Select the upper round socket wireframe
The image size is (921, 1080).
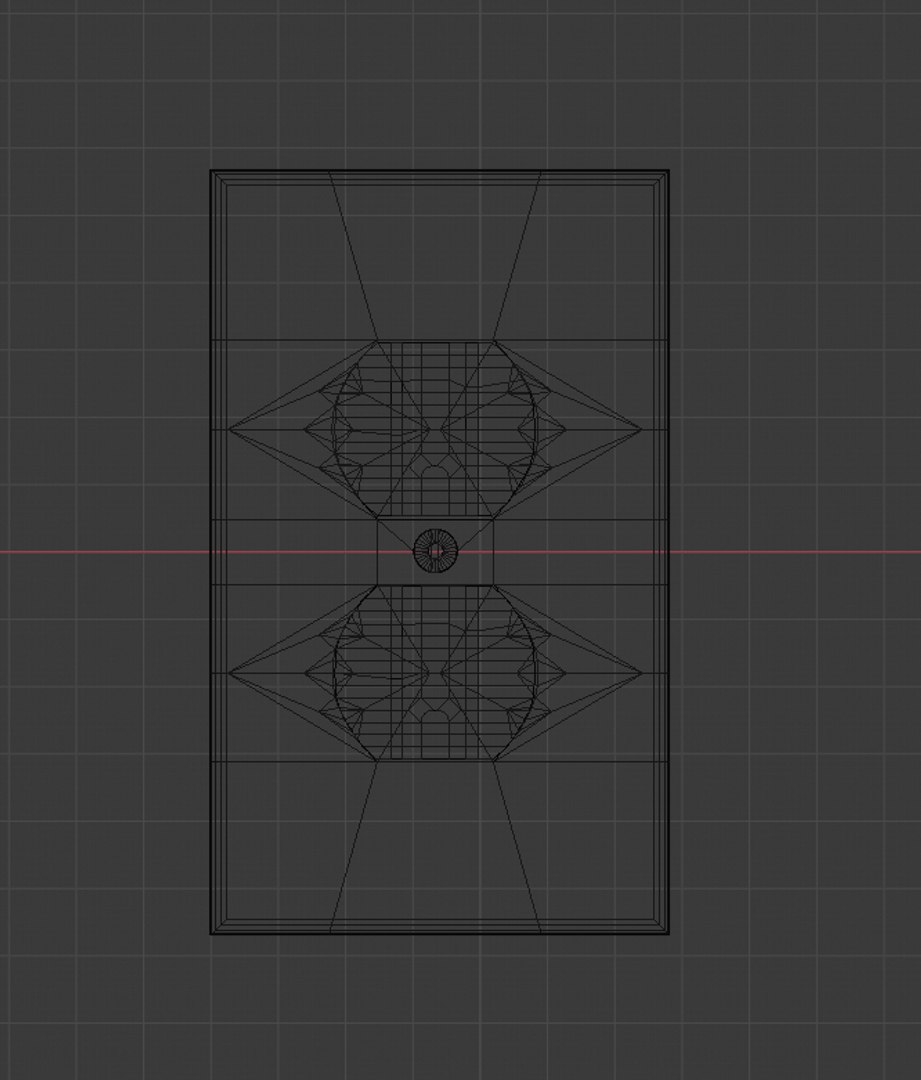[435, 429]
